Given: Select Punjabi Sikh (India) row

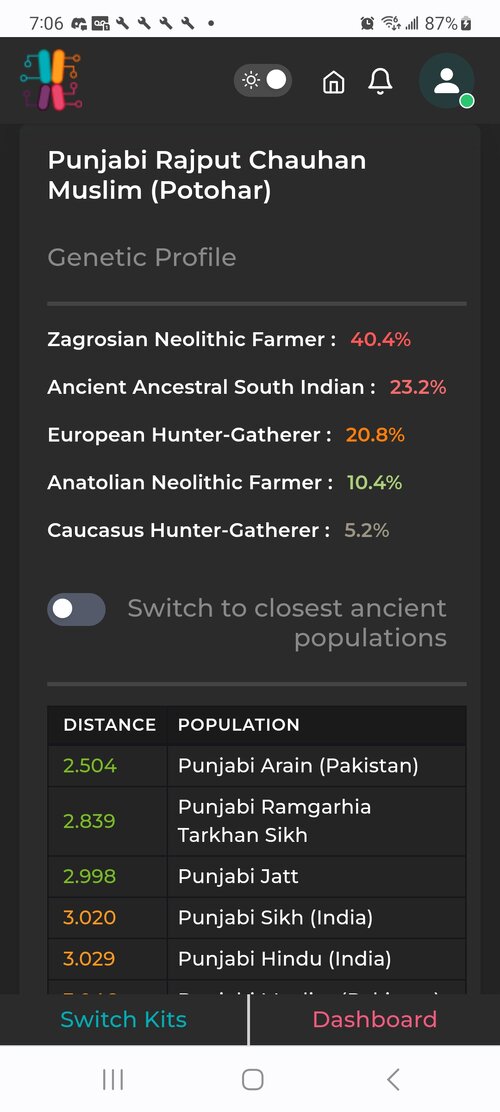Looking at the screenshot, I should (257, 918).
